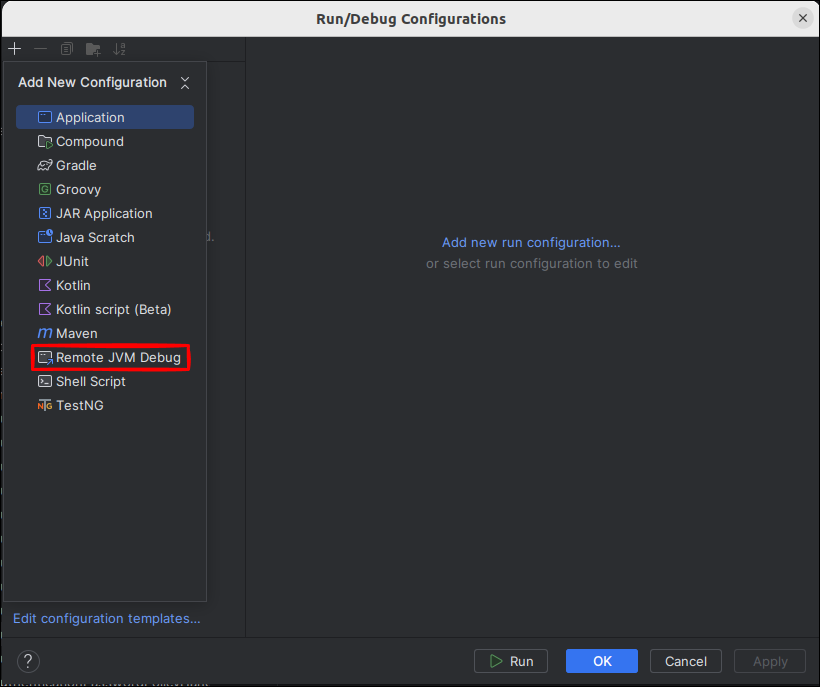The height and width of the screenshot is (687, 820).
Task: Click the Copy Configuration icon
Action: pyautogui.click(x=67, y=49)
